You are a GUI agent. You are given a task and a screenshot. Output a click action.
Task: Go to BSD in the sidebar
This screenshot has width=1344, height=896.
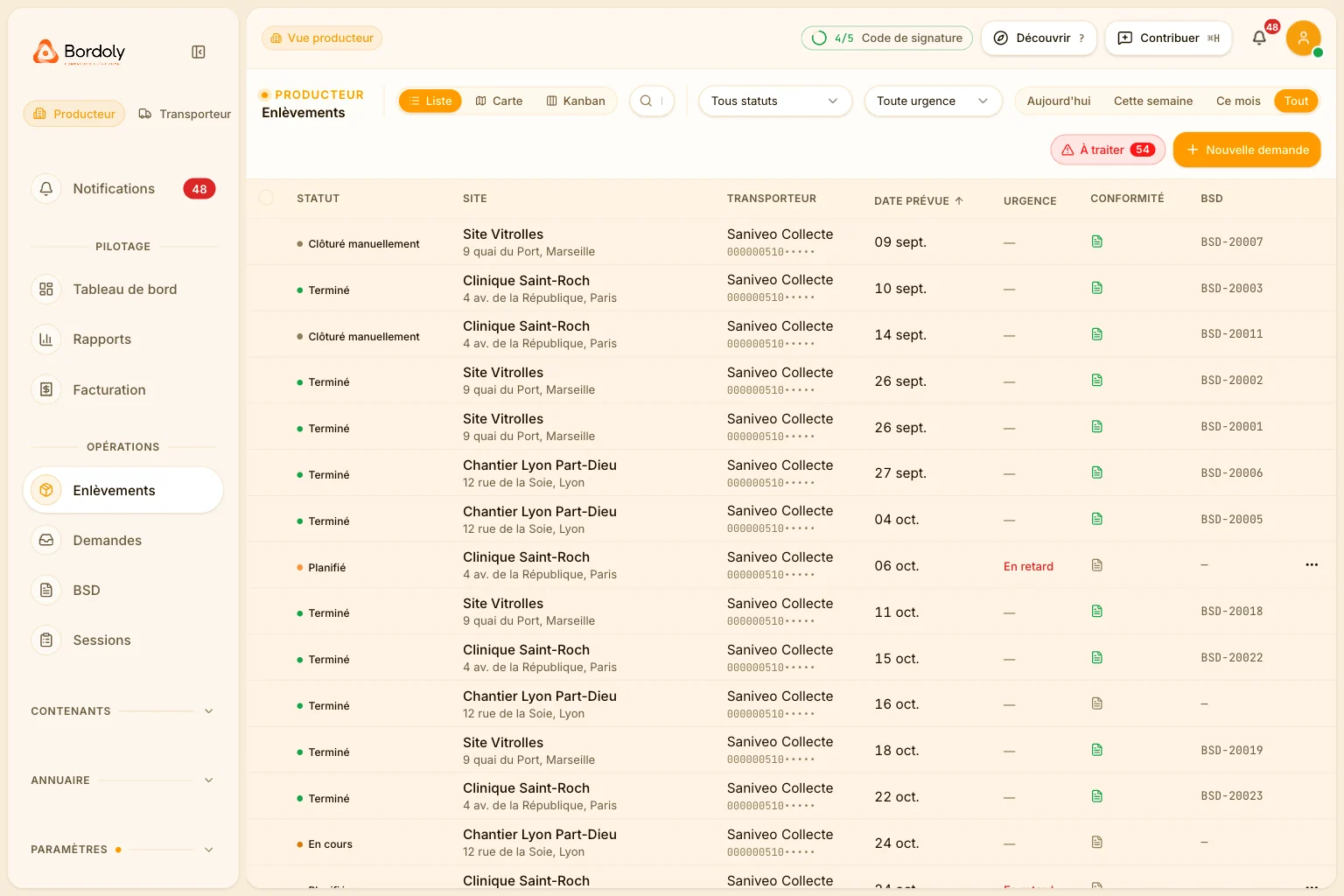(x=123, y=591)
